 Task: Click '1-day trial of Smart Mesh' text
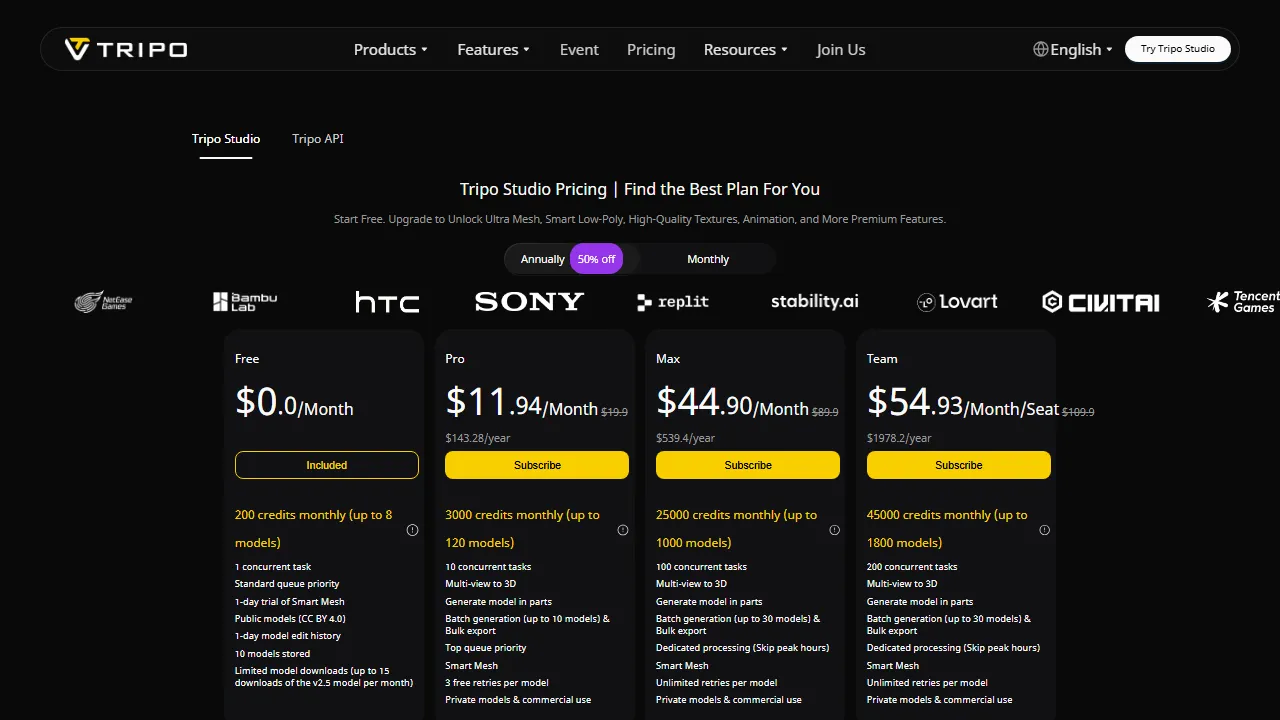pyautogui.click(x=290, y=602)
